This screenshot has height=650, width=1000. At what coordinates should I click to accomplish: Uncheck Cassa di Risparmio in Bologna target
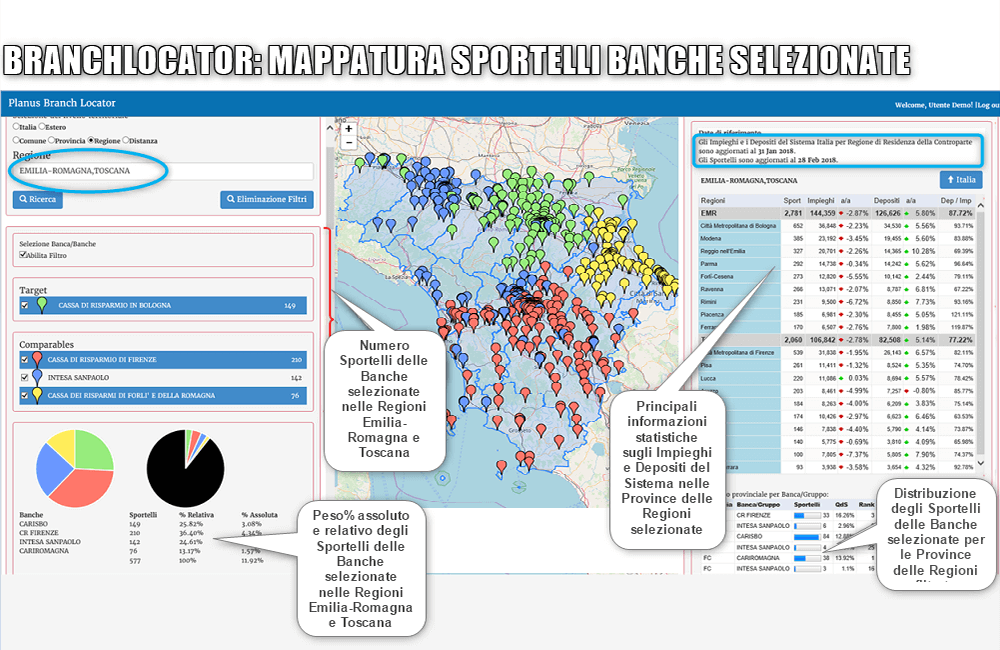pos(25,306)
